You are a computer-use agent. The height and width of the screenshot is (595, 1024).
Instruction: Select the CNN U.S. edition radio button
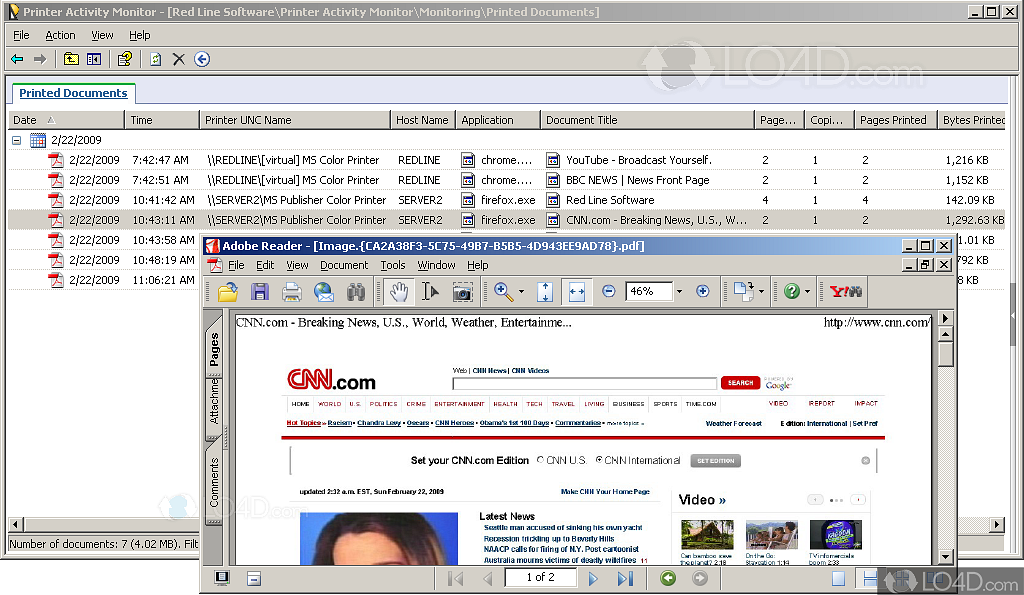[x=541, y=460]
